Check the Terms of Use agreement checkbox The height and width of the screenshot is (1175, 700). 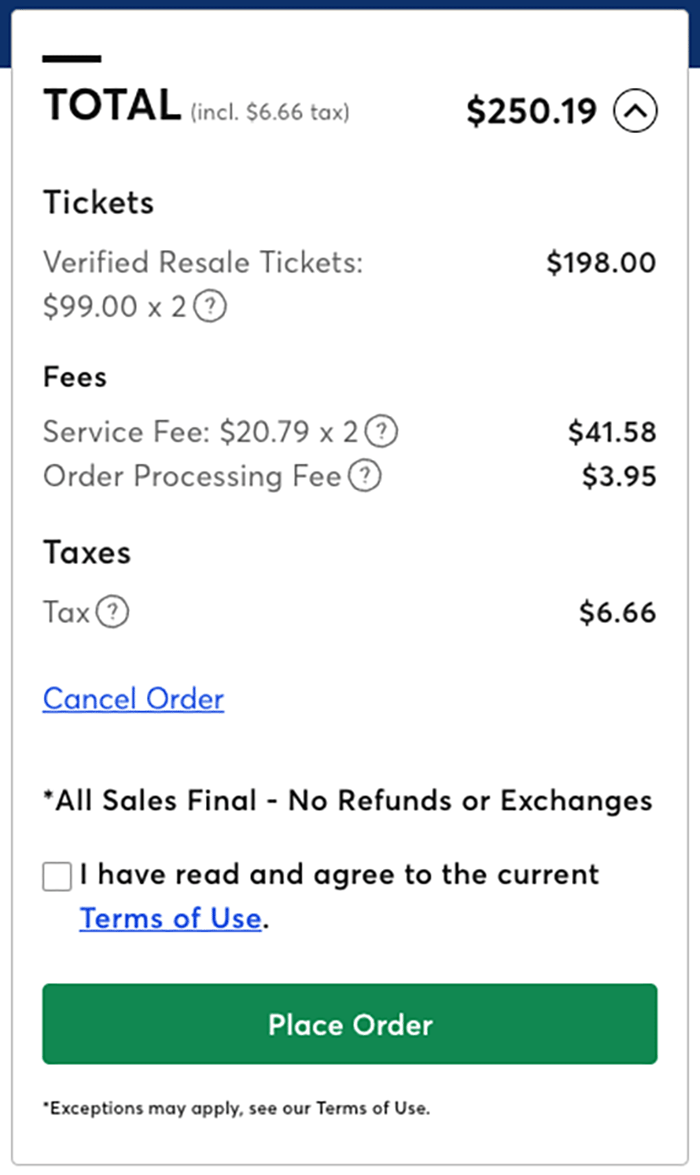coord(57,877)
